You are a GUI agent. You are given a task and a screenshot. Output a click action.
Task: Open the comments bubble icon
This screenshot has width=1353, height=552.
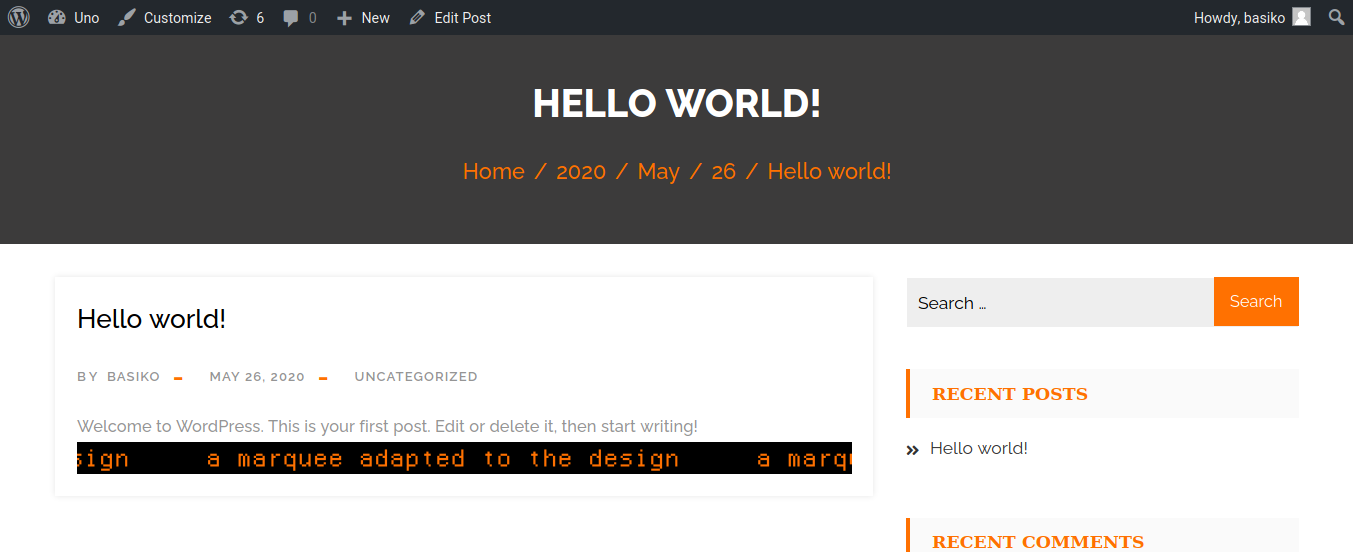[x=291, y=18]
